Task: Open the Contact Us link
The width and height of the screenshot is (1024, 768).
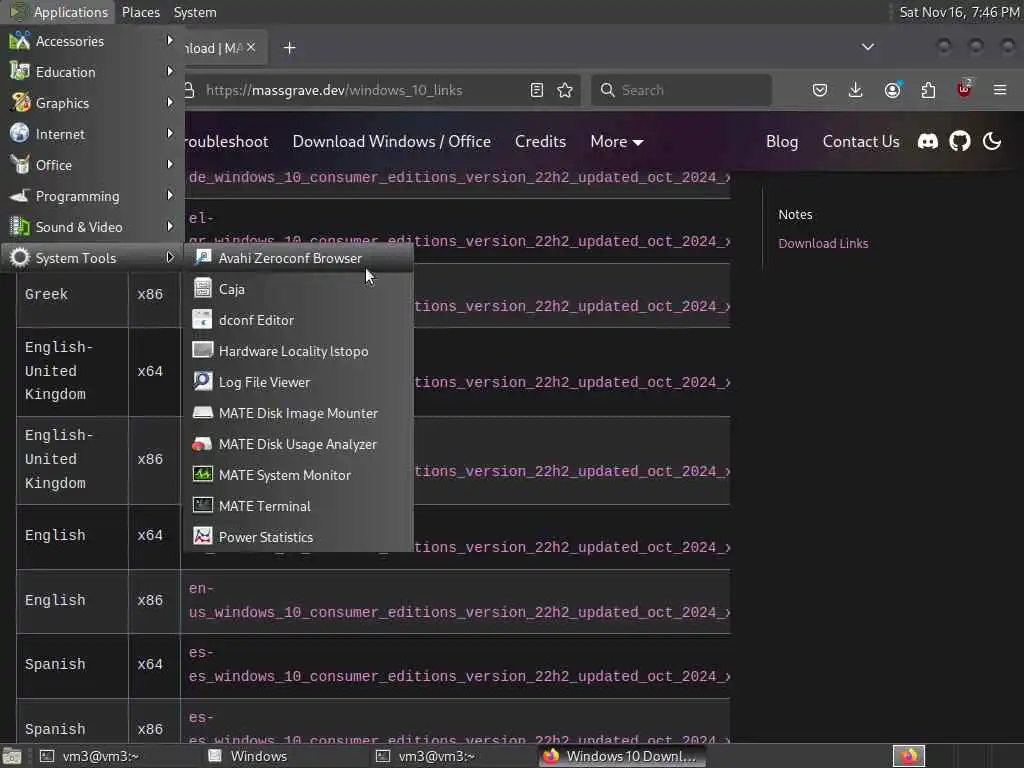Action: (861, 142)
